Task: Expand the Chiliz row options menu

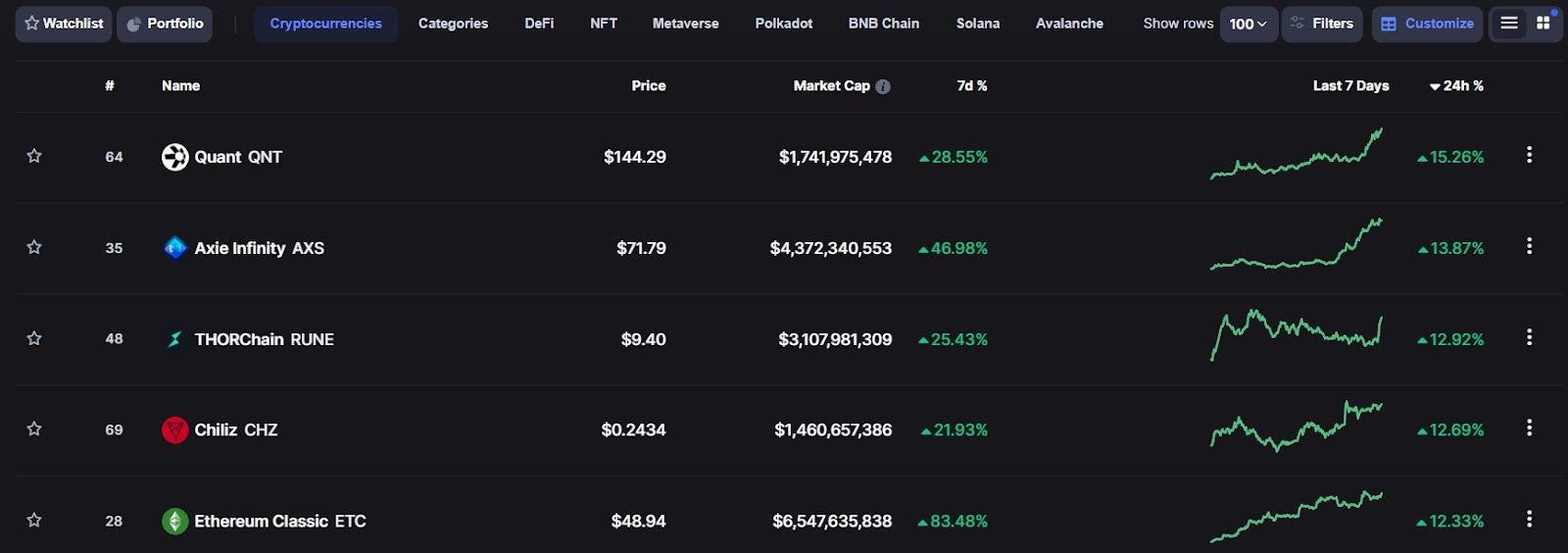Action: pos(1529,428)
